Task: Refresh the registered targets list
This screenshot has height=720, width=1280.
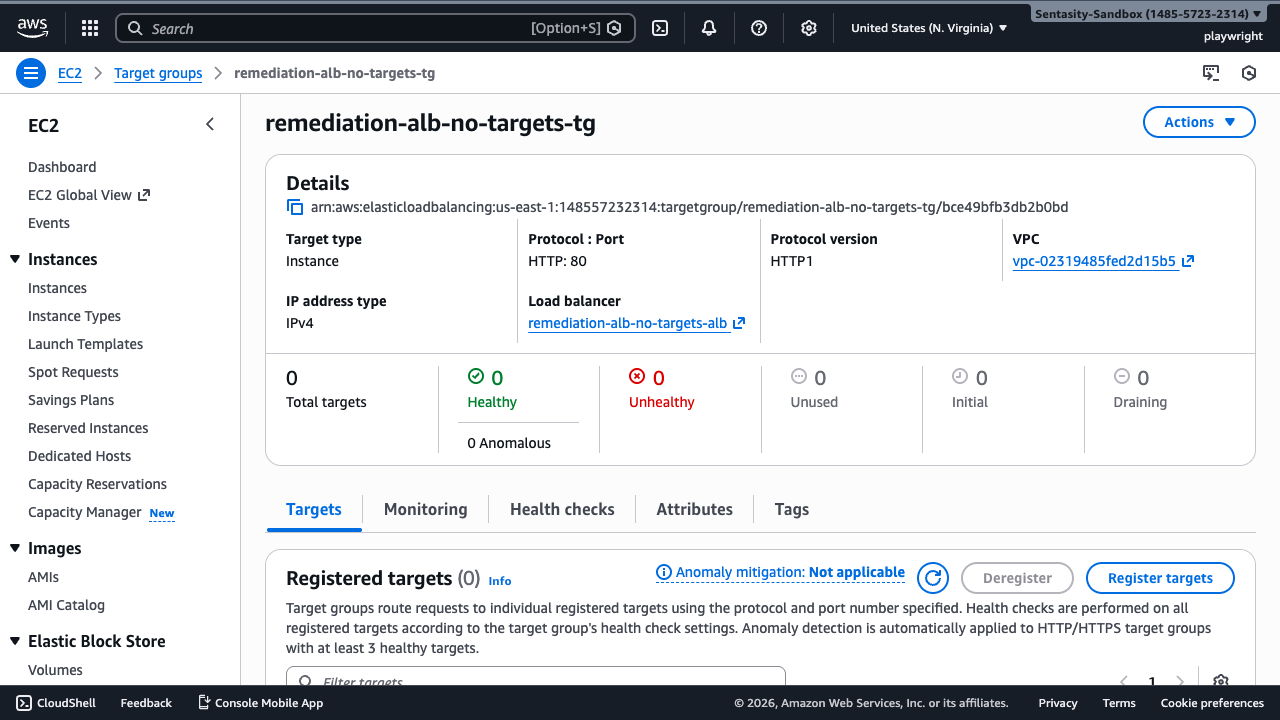Action: [933, 578]
